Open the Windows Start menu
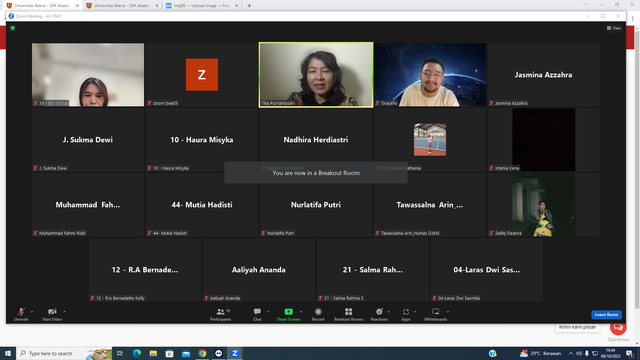640x360 pixels. click(x=8, y=353)
